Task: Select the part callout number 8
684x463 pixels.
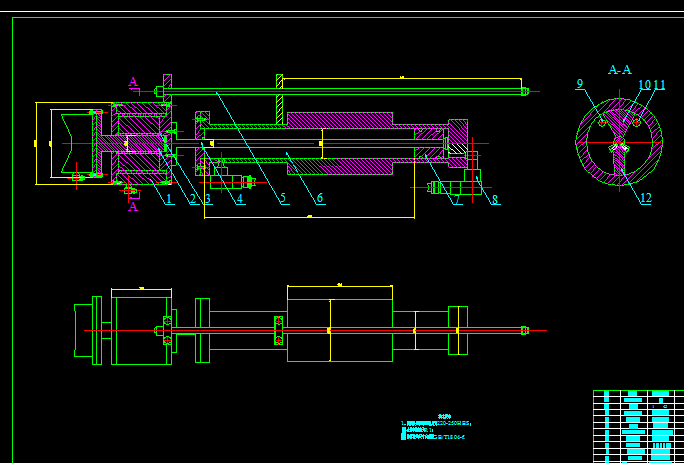Action: 495,199
